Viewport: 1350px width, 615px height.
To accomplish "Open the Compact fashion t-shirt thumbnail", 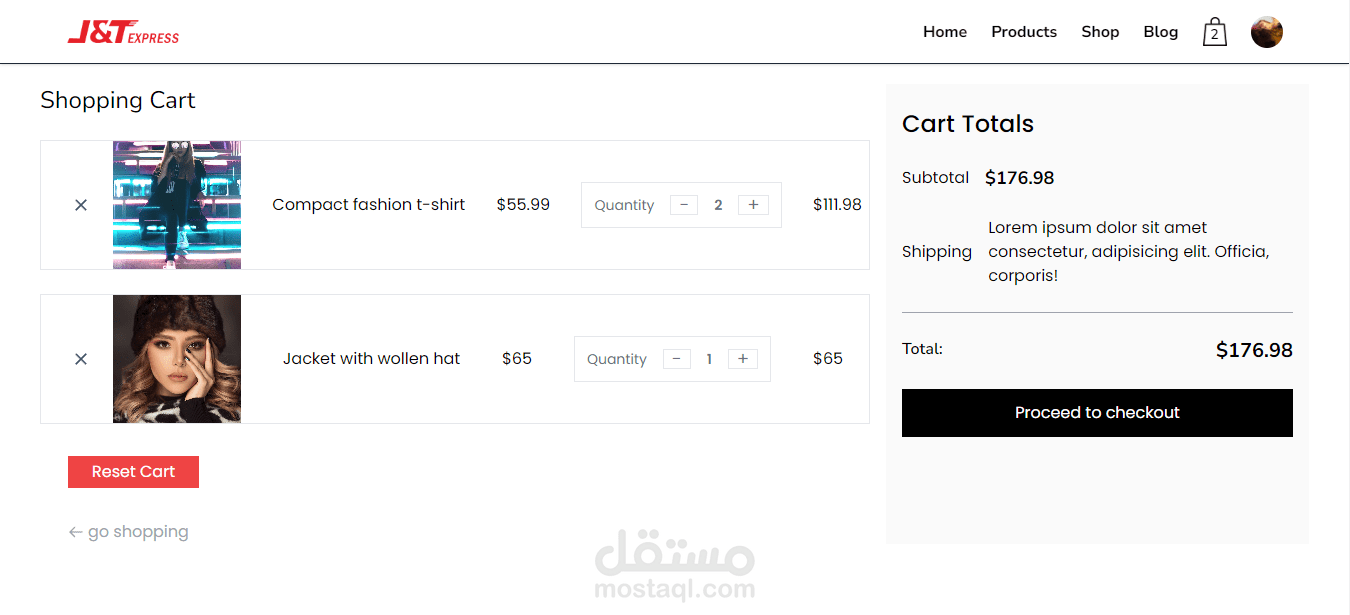I will pos(177,205).
